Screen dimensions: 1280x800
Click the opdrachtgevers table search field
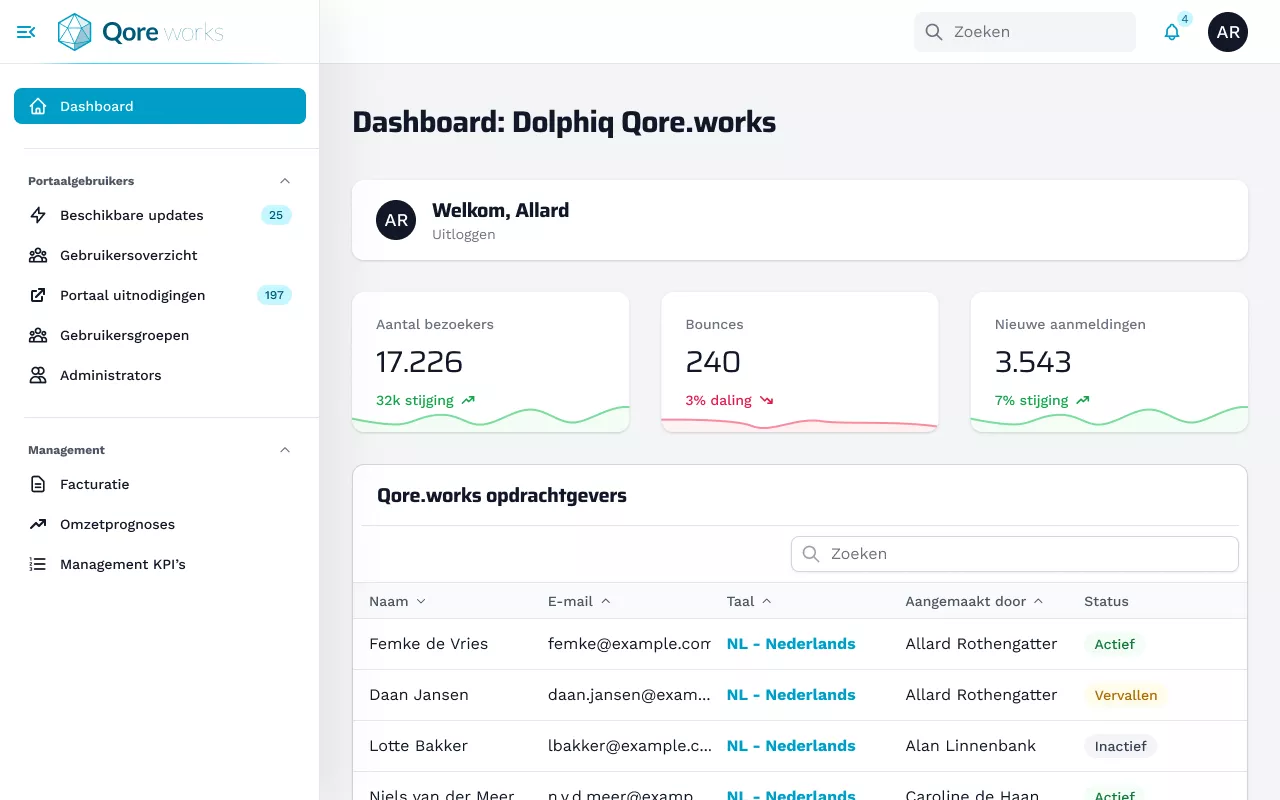[1014, 554]
